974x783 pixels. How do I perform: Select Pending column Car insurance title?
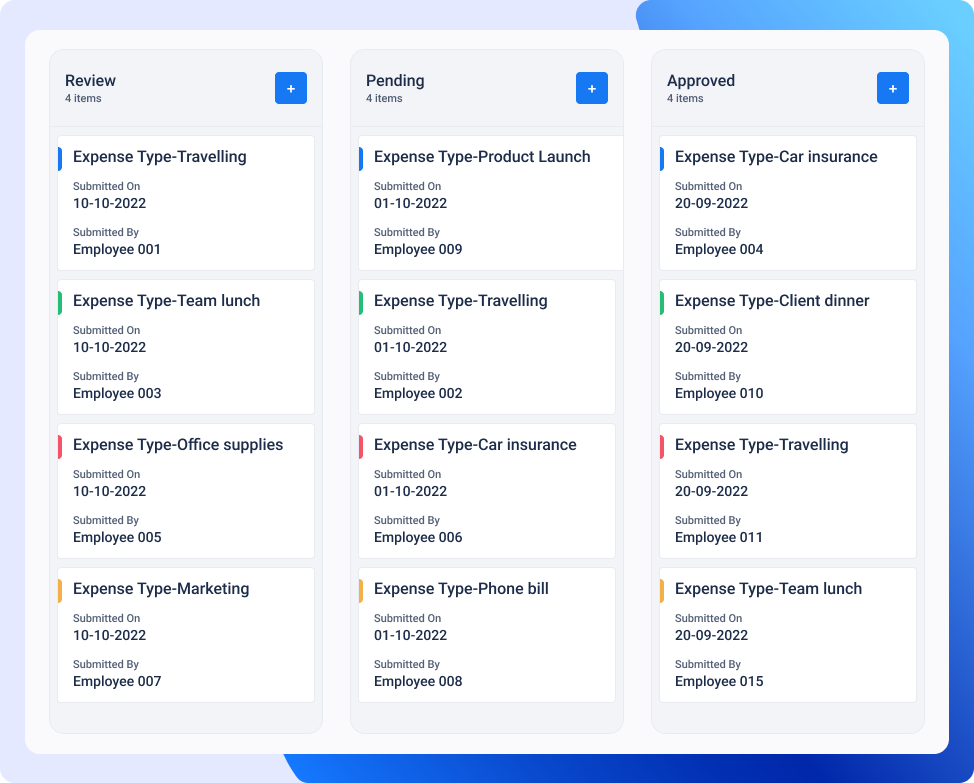(475, 445)
